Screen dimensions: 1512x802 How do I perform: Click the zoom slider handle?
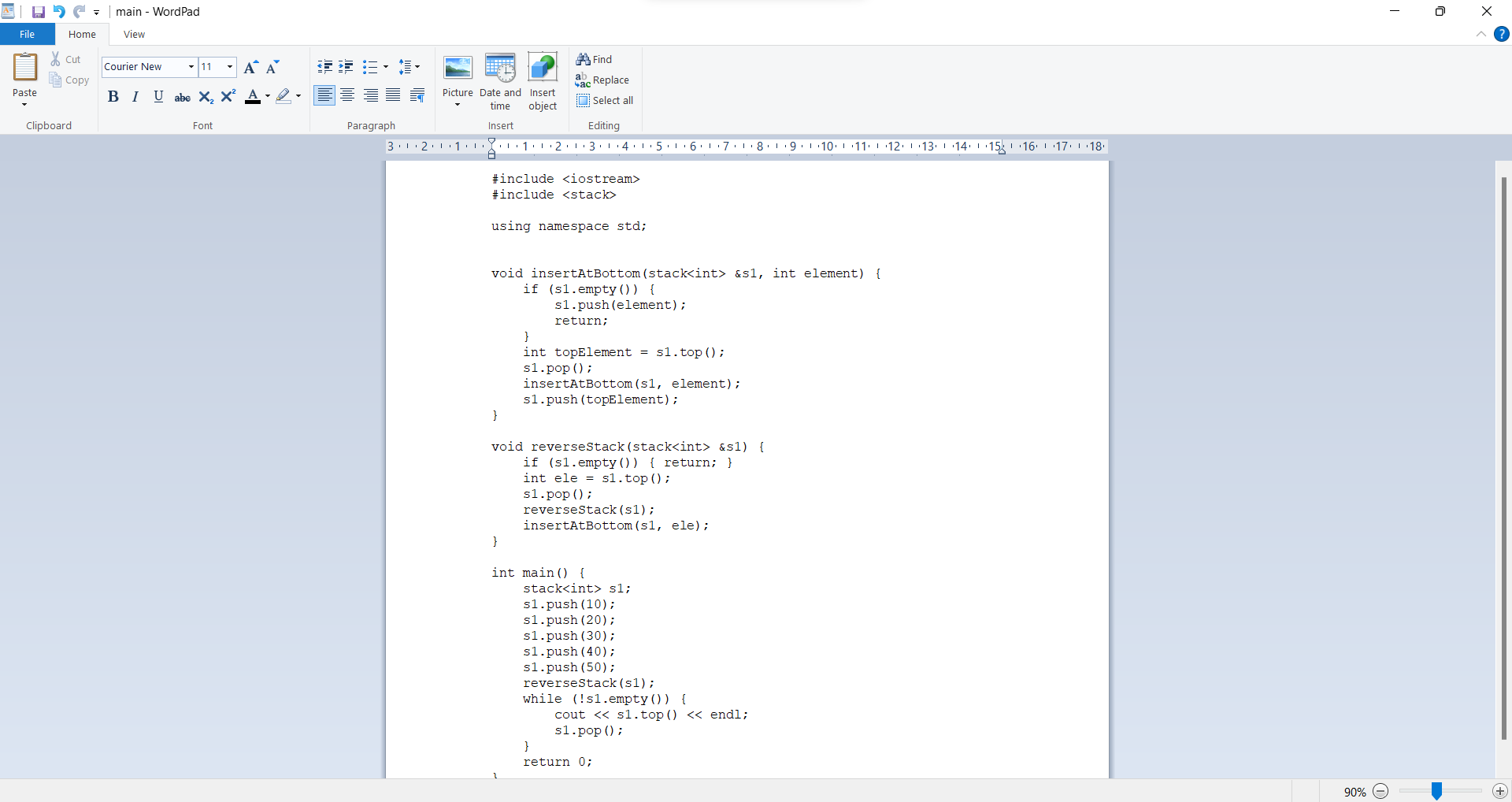(1436, 791)
